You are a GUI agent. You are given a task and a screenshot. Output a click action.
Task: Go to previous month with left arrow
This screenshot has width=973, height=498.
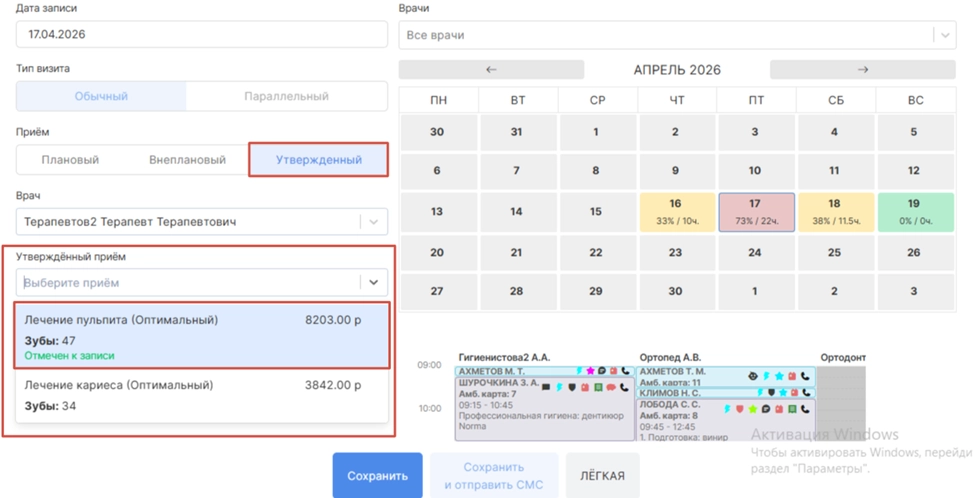click(x=491, y=70)
